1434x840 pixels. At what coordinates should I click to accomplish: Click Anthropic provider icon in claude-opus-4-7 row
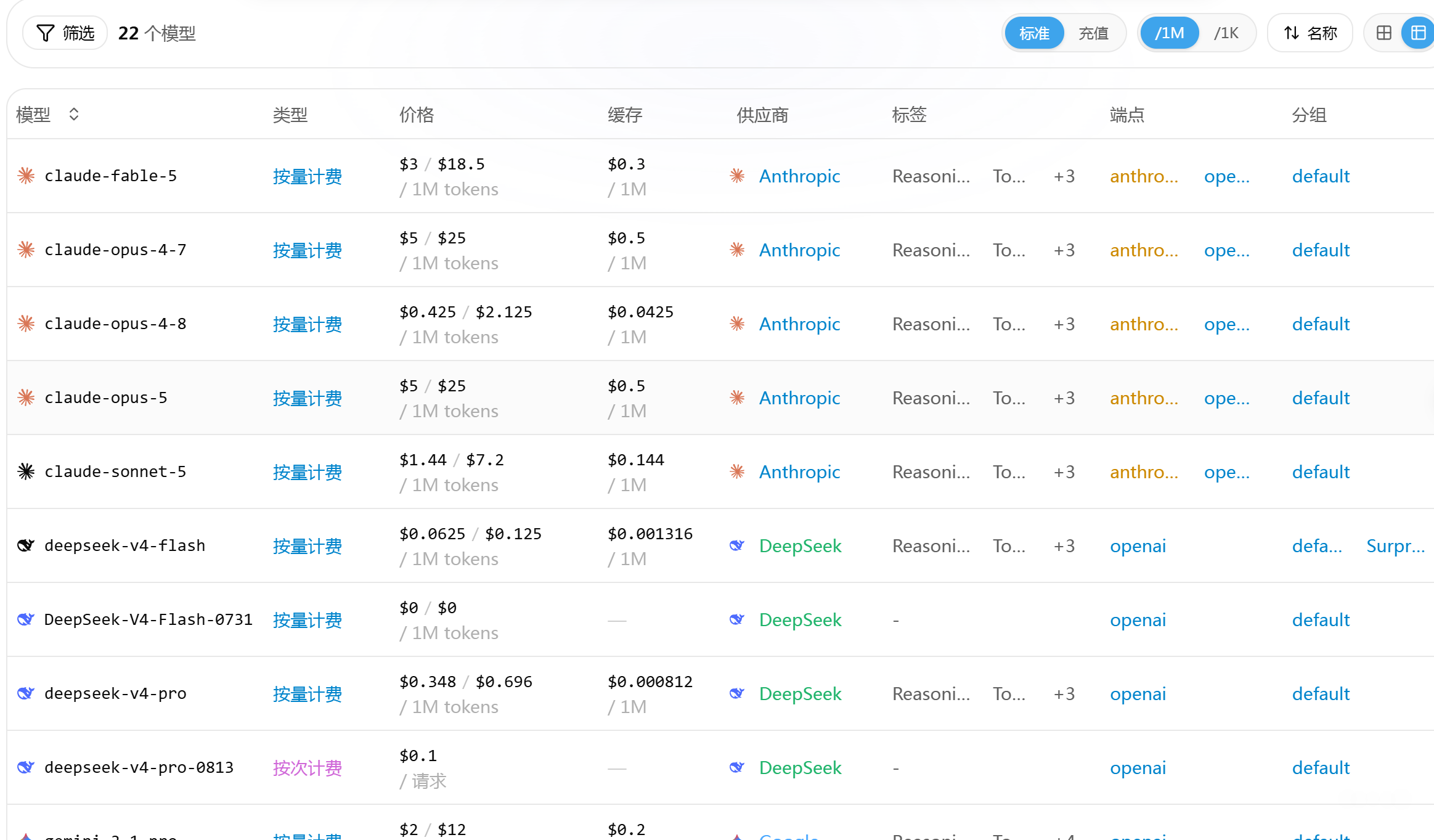(737, 250)
